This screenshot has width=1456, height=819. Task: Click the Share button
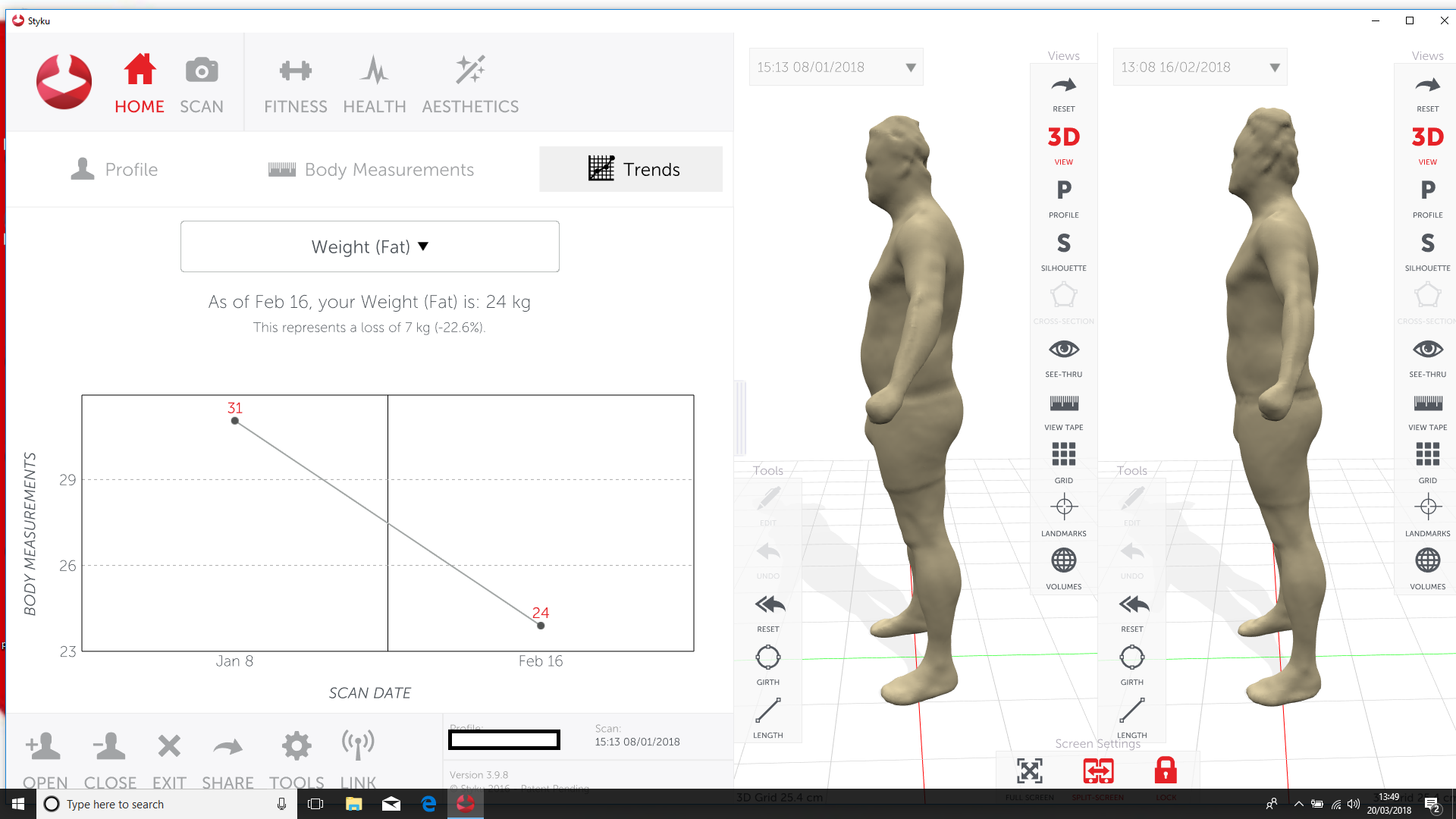227,759
